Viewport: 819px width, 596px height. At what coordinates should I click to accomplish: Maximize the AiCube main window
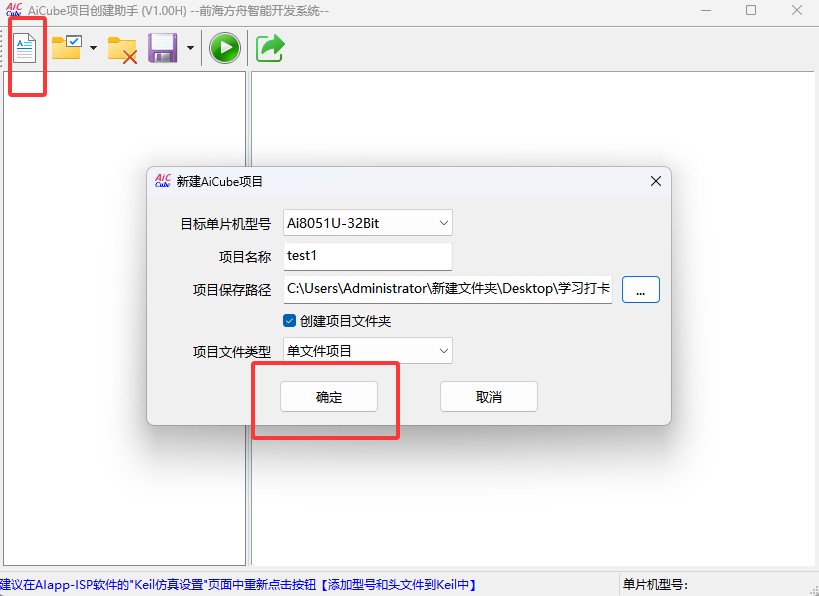[751, 10]
